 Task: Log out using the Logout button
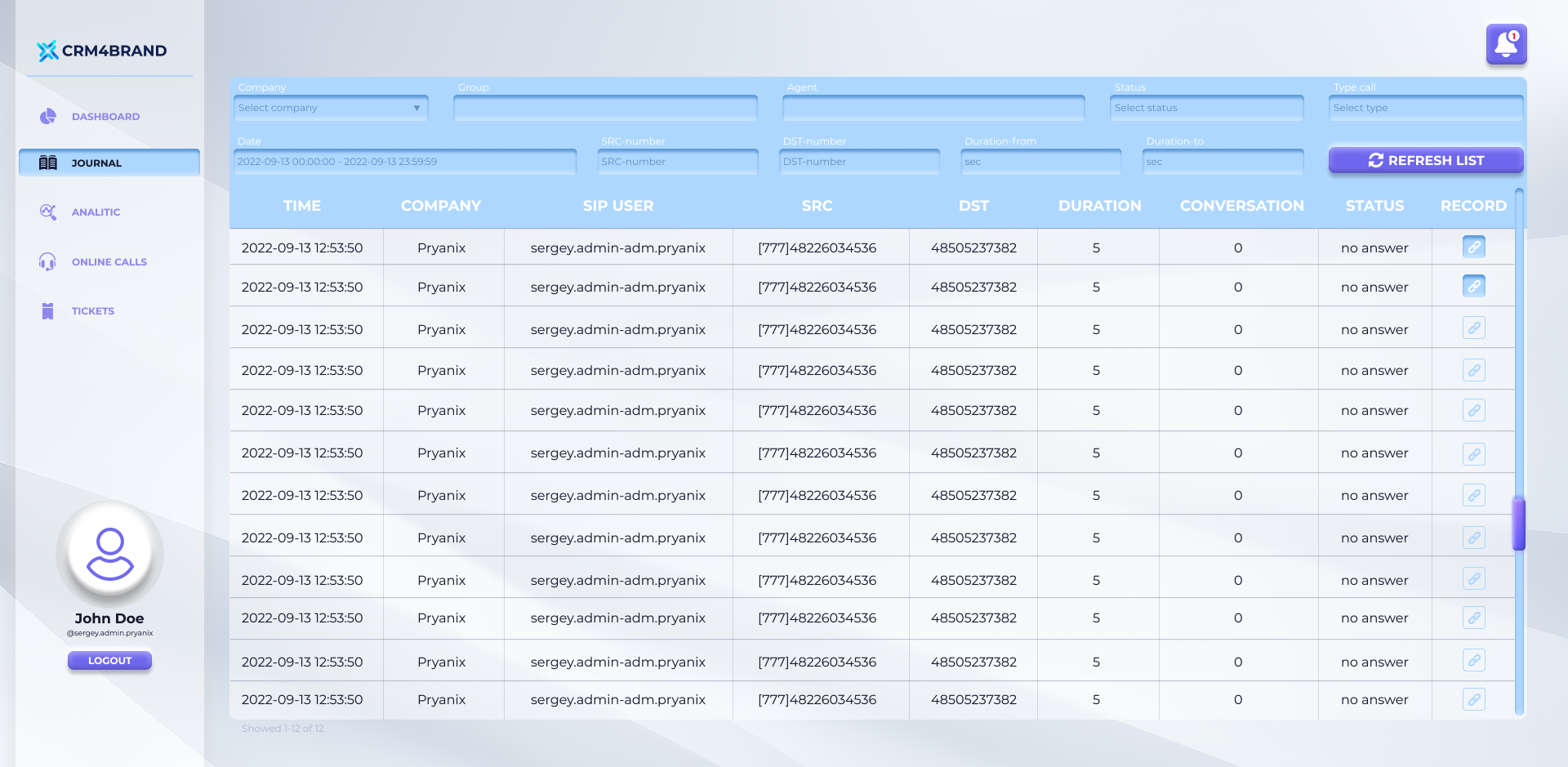point(109,660)
